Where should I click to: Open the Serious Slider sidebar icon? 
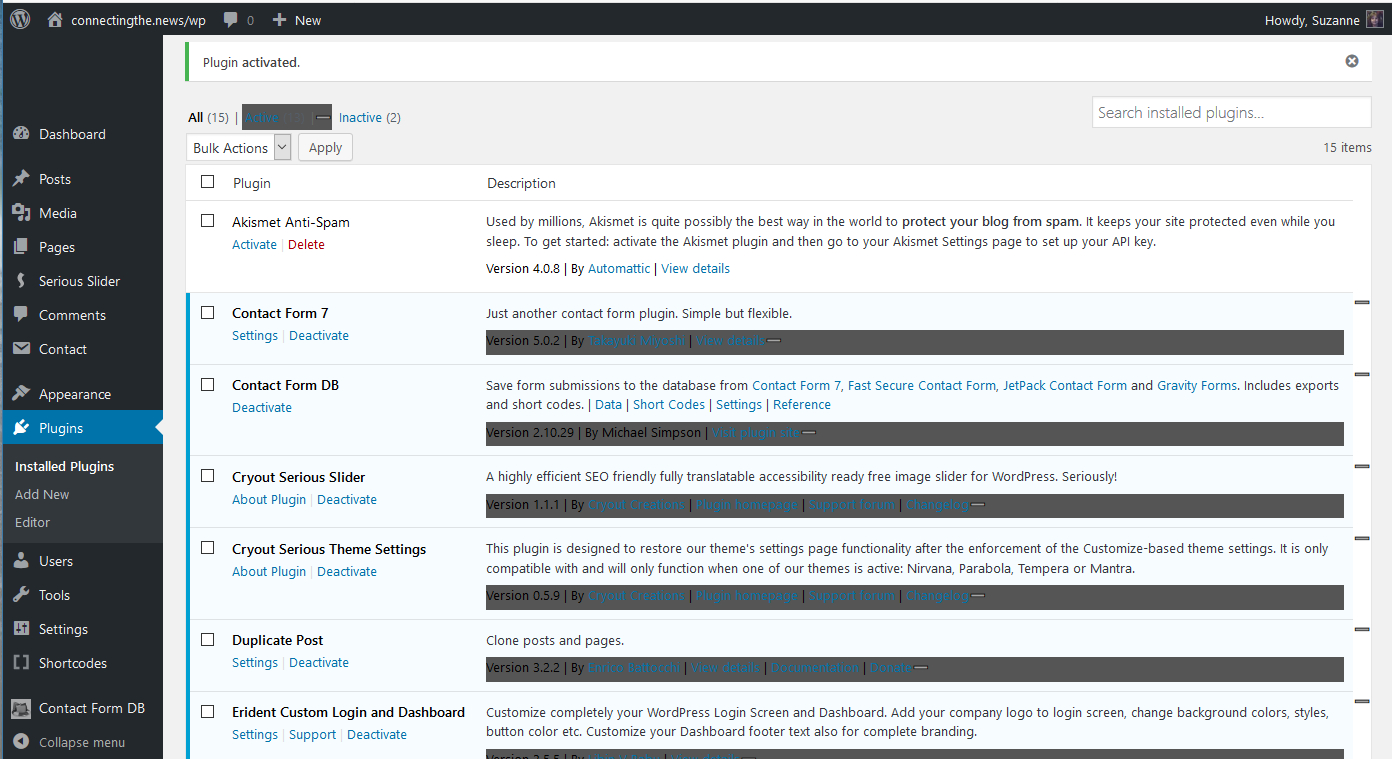pos(21,281)
